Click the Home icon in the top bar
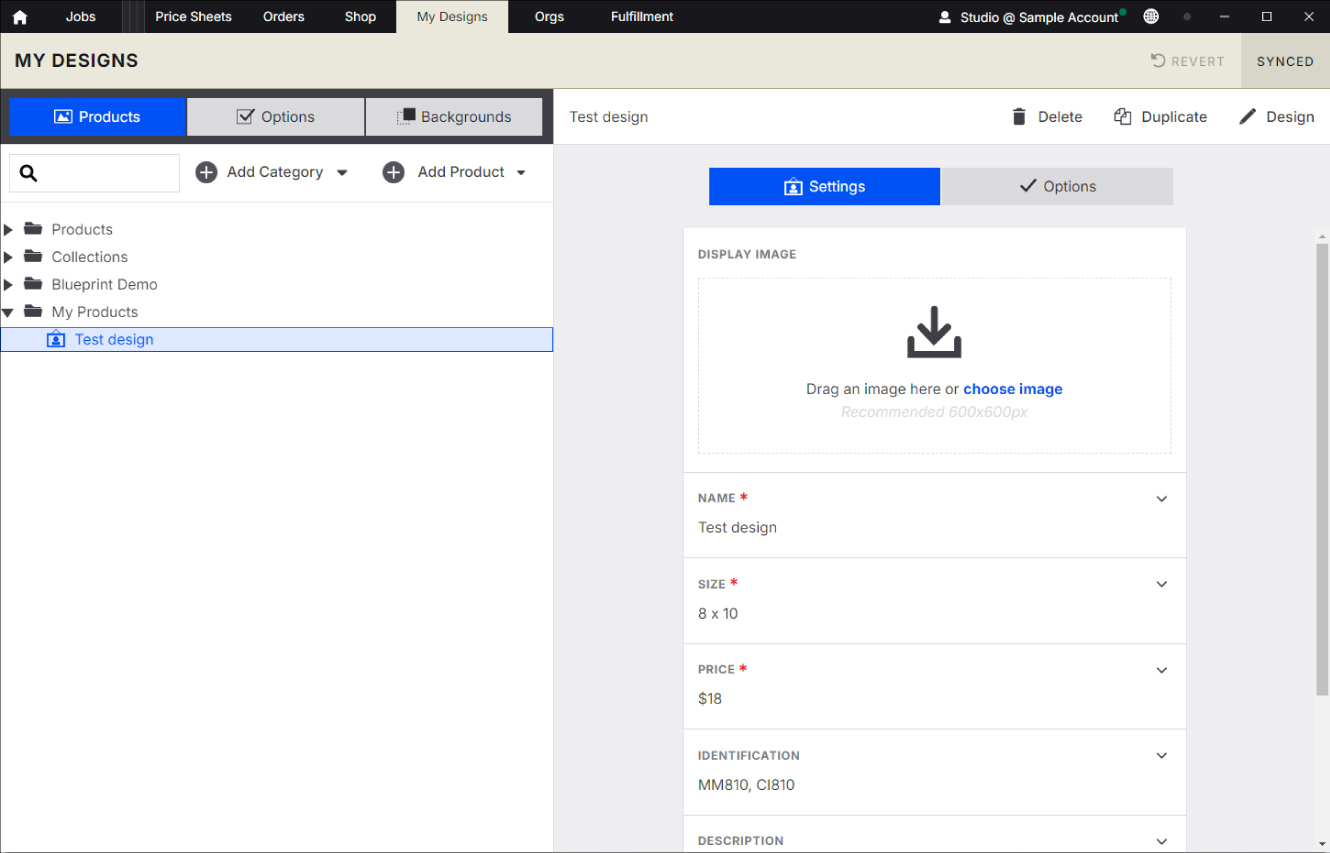1330x853 pixels. coord(19,17)
